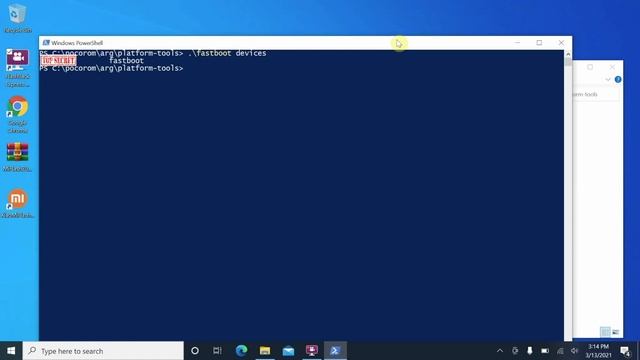Close the Windows PowerShell window

point(561,42)
